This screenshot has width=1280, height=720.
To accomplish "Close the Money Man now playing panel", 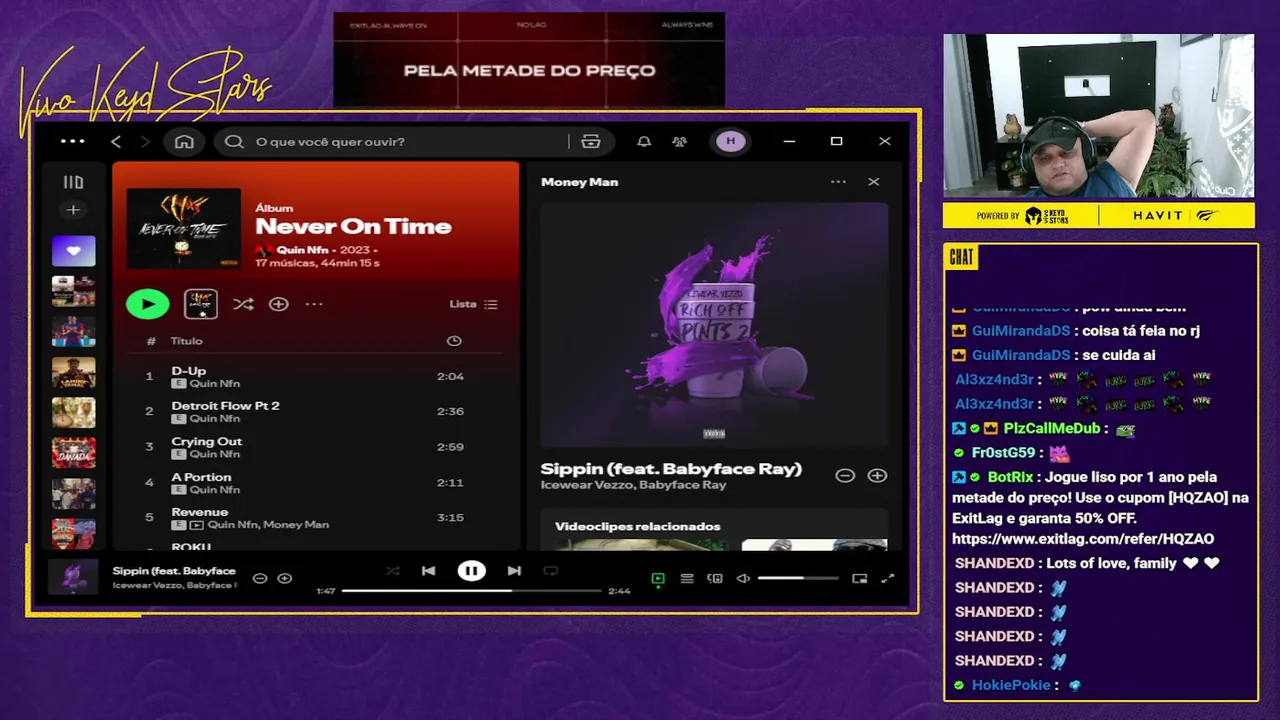I will click(x=873, y=182).
